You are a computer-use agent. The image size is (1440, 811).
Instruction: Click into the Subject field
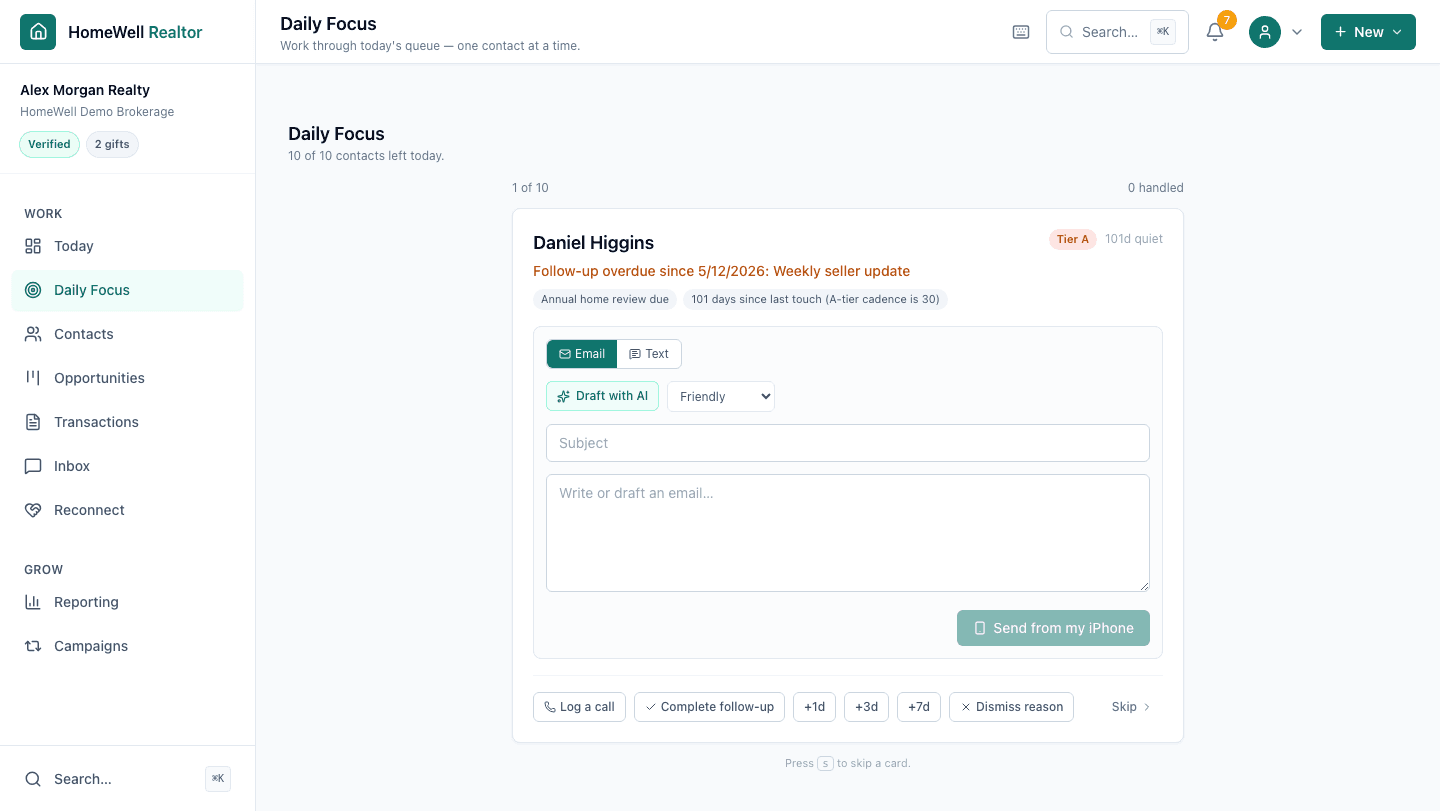848,443
